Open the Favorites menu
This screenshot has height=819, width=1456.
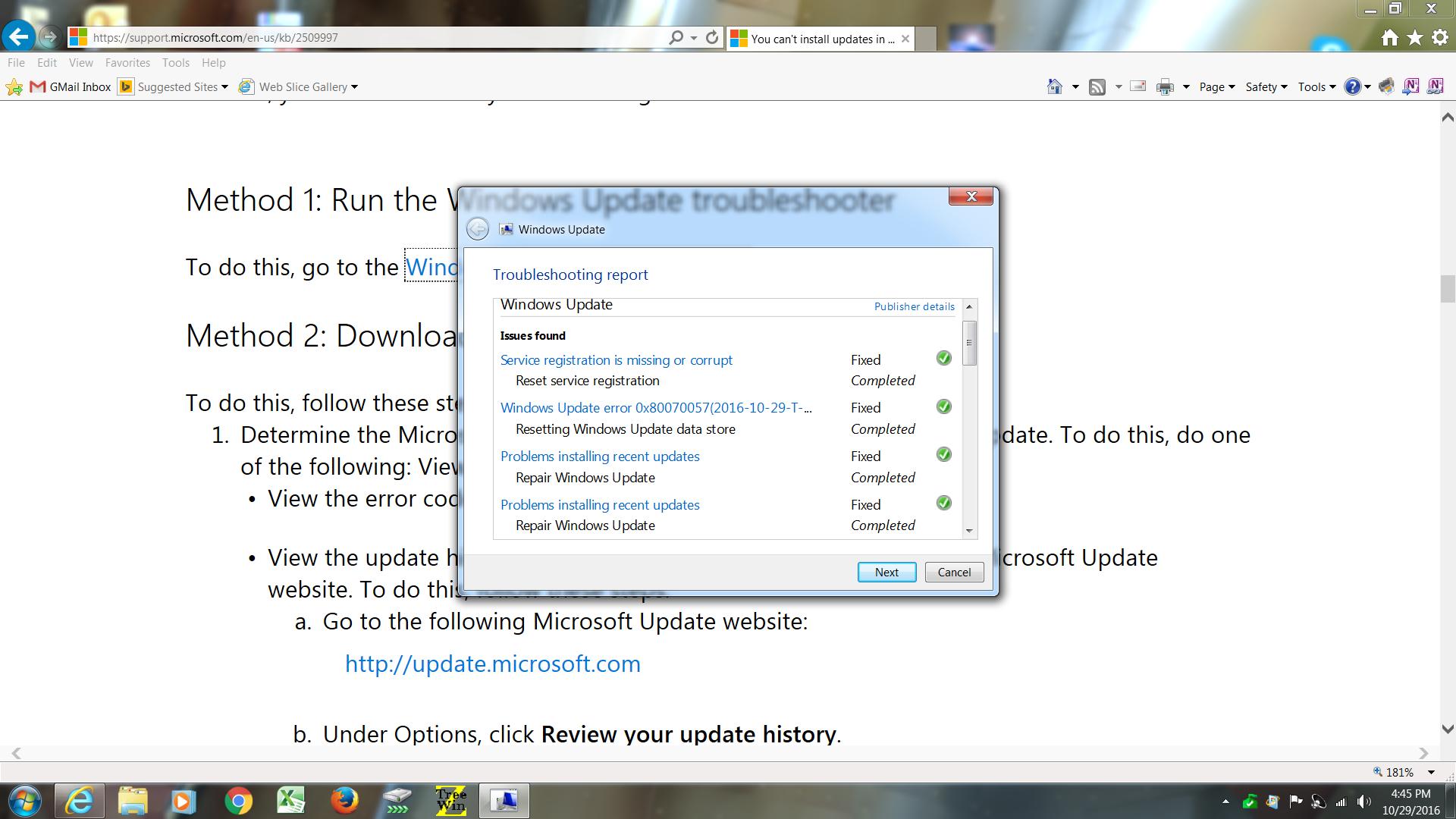point(127,62)
